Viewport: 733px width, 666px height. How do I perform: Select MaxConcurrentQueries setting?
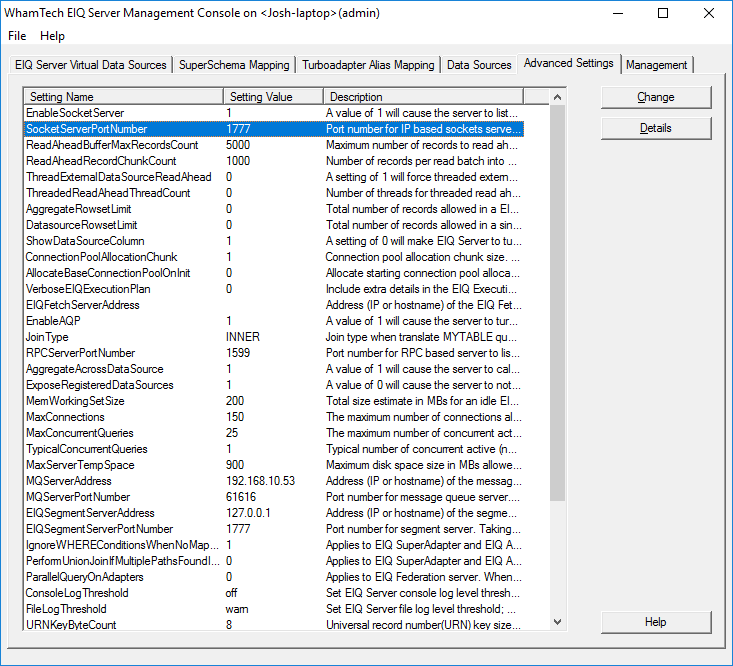point(273,433)
